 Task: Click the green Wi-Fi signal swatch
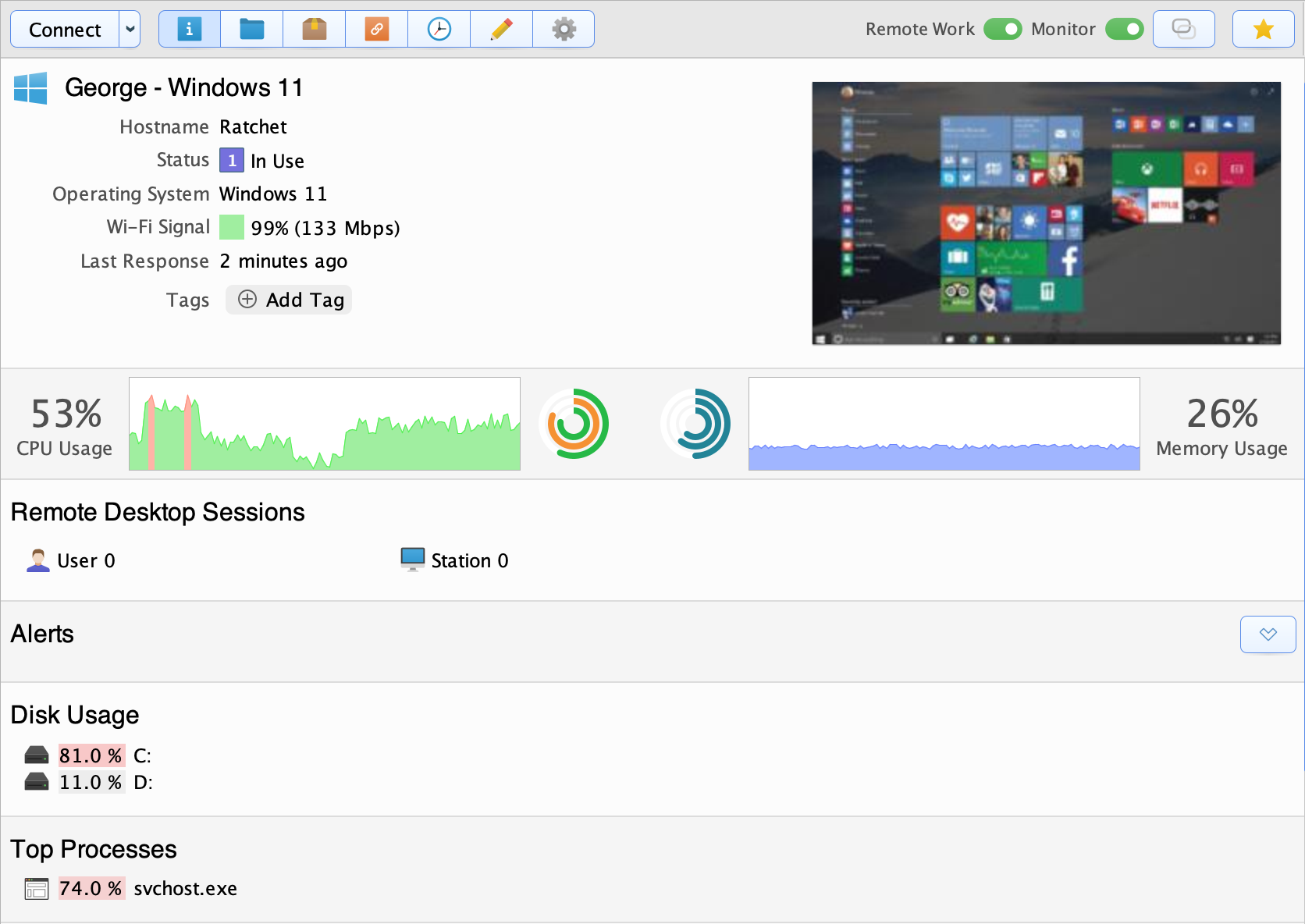(x=232, y=227)
